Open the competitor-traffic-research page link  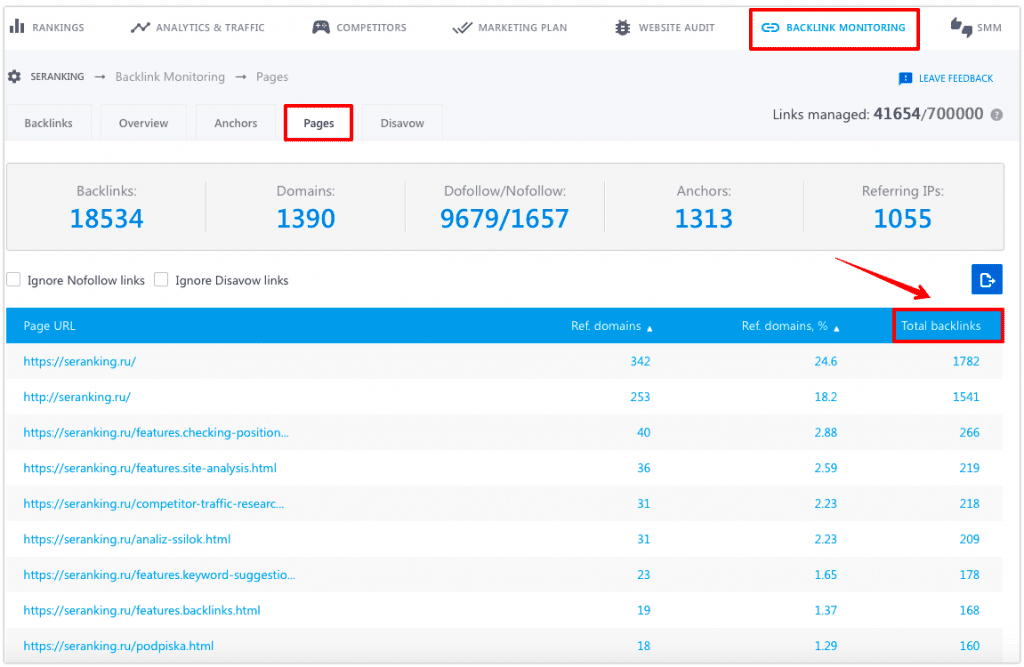[x=153, y=504]
